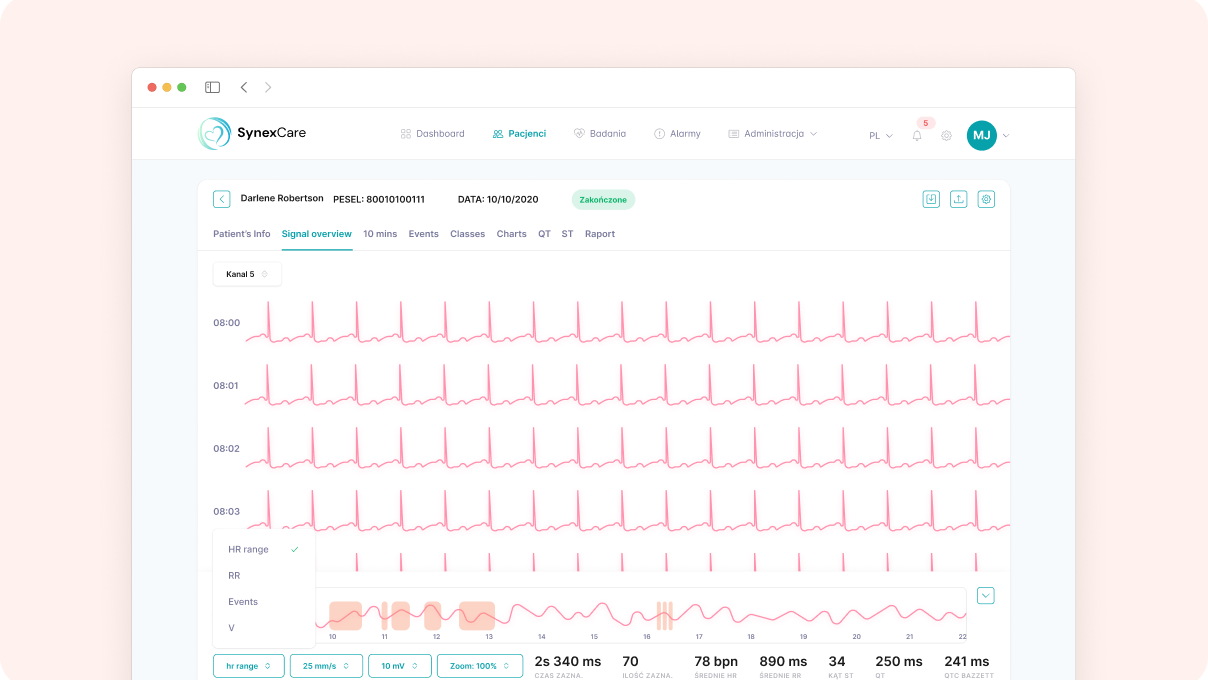Viewport: 1208px width, 680px height.
Task: Open the Kanal 5 channel selector
Action: pos(247,274)
